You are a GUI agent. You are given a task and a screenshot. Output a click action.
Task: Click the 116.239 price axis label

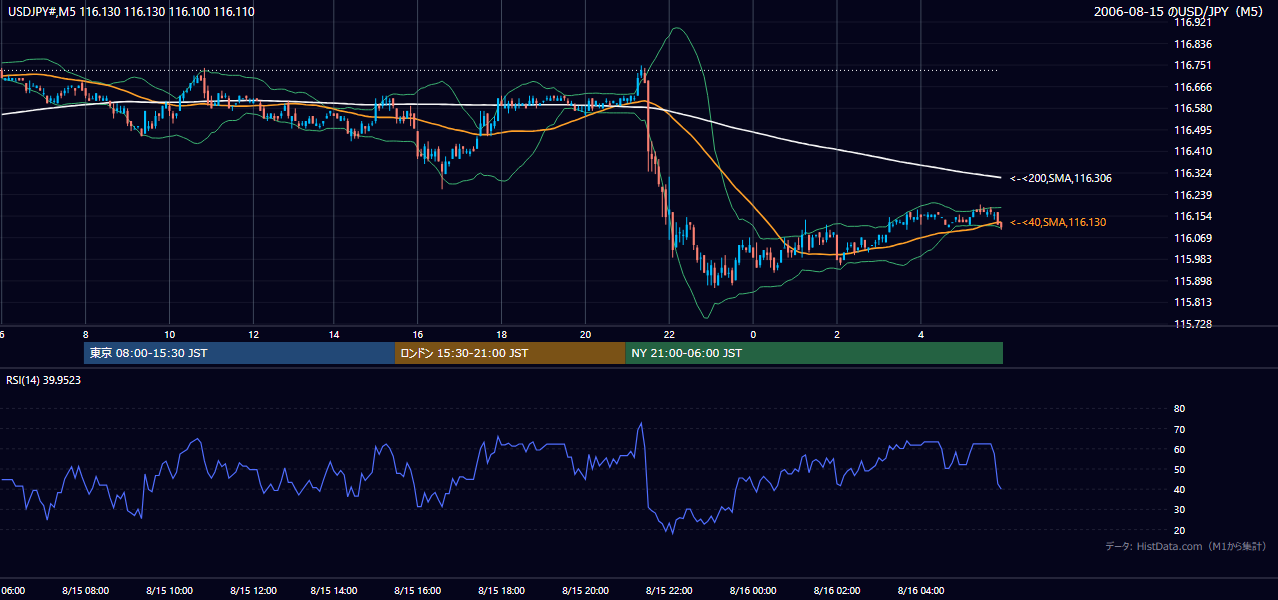click(x=1192, y=195)
